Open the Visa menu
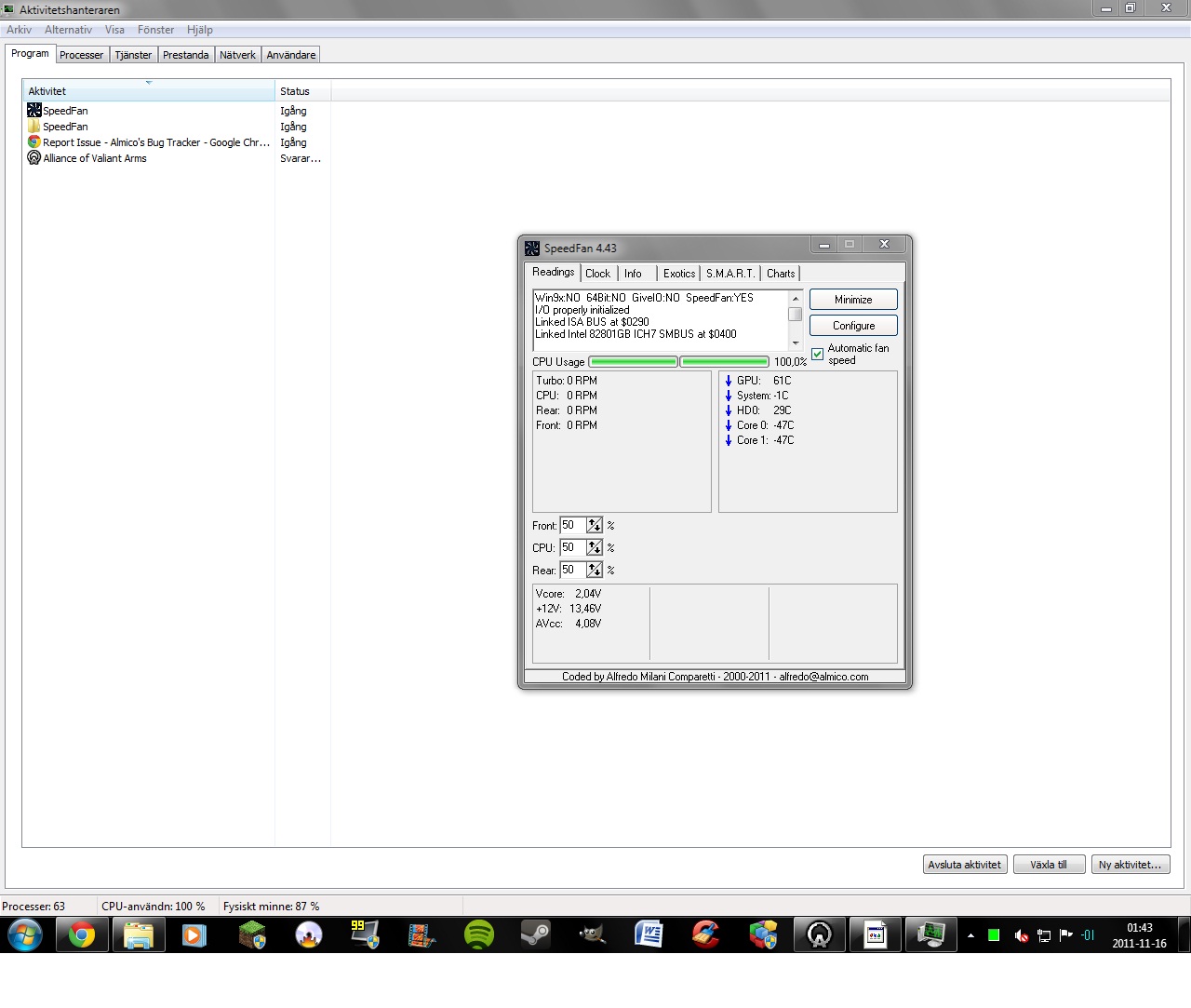Viewport: 1191px width, 1008px height. (114, 30)
